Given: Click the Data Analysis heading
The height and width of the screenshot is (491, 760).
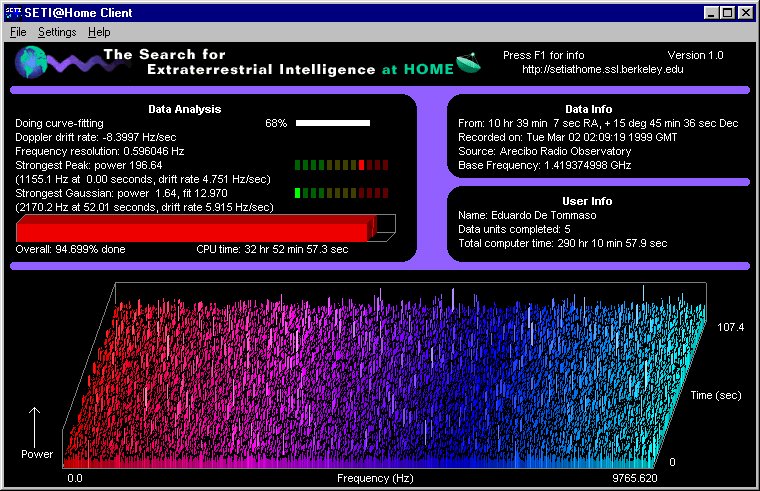Looking at the screenshot, I should click(x=185, y=110).
